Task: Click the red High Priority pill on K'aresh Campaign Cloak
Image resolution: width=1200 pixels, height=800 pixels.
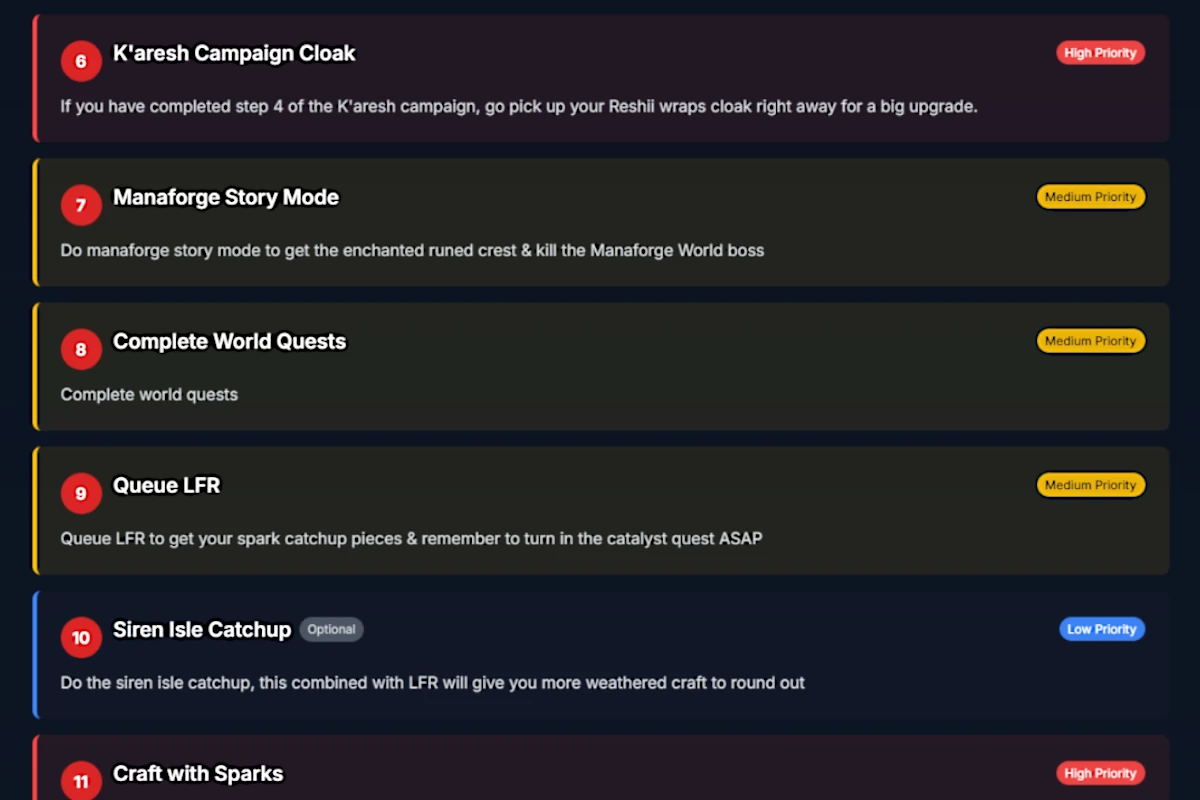Action: tap(1100, 53)
